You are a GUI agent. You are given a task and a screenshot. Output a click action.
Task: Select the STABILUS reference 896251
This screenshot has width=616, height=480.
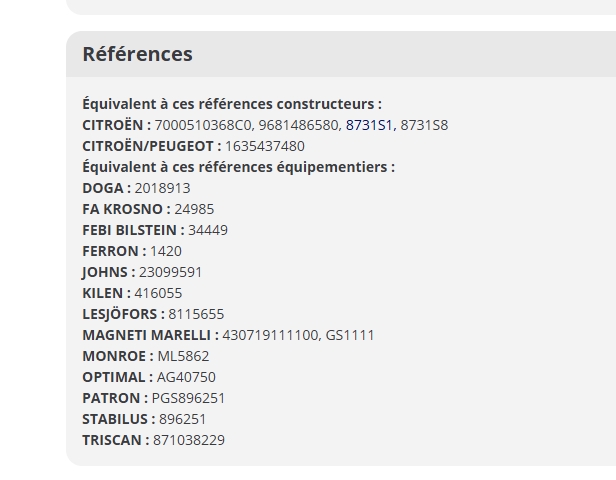[x=183, y=419]
